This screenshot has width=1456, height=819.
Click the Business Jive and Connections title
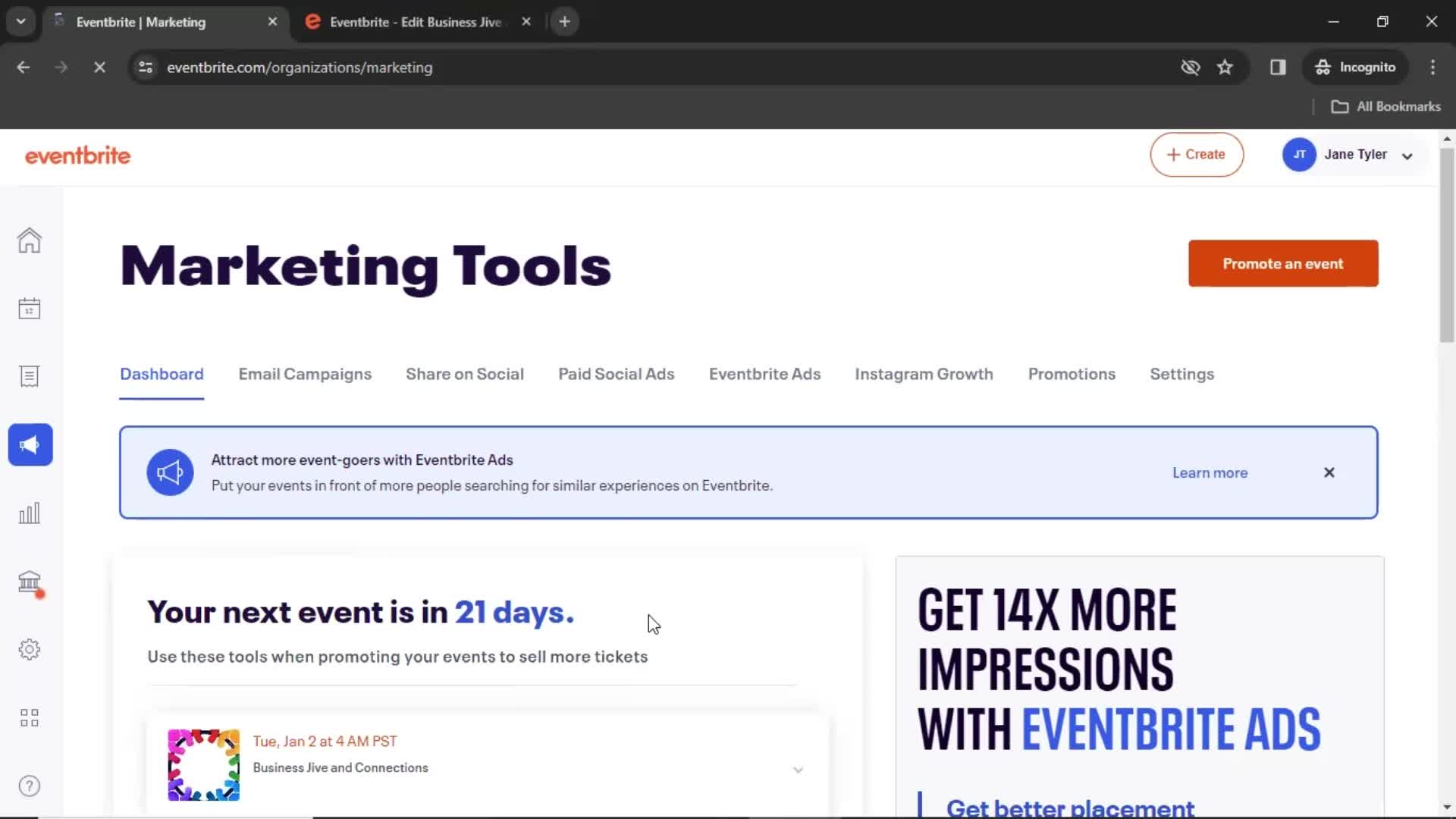pos(340,768)
